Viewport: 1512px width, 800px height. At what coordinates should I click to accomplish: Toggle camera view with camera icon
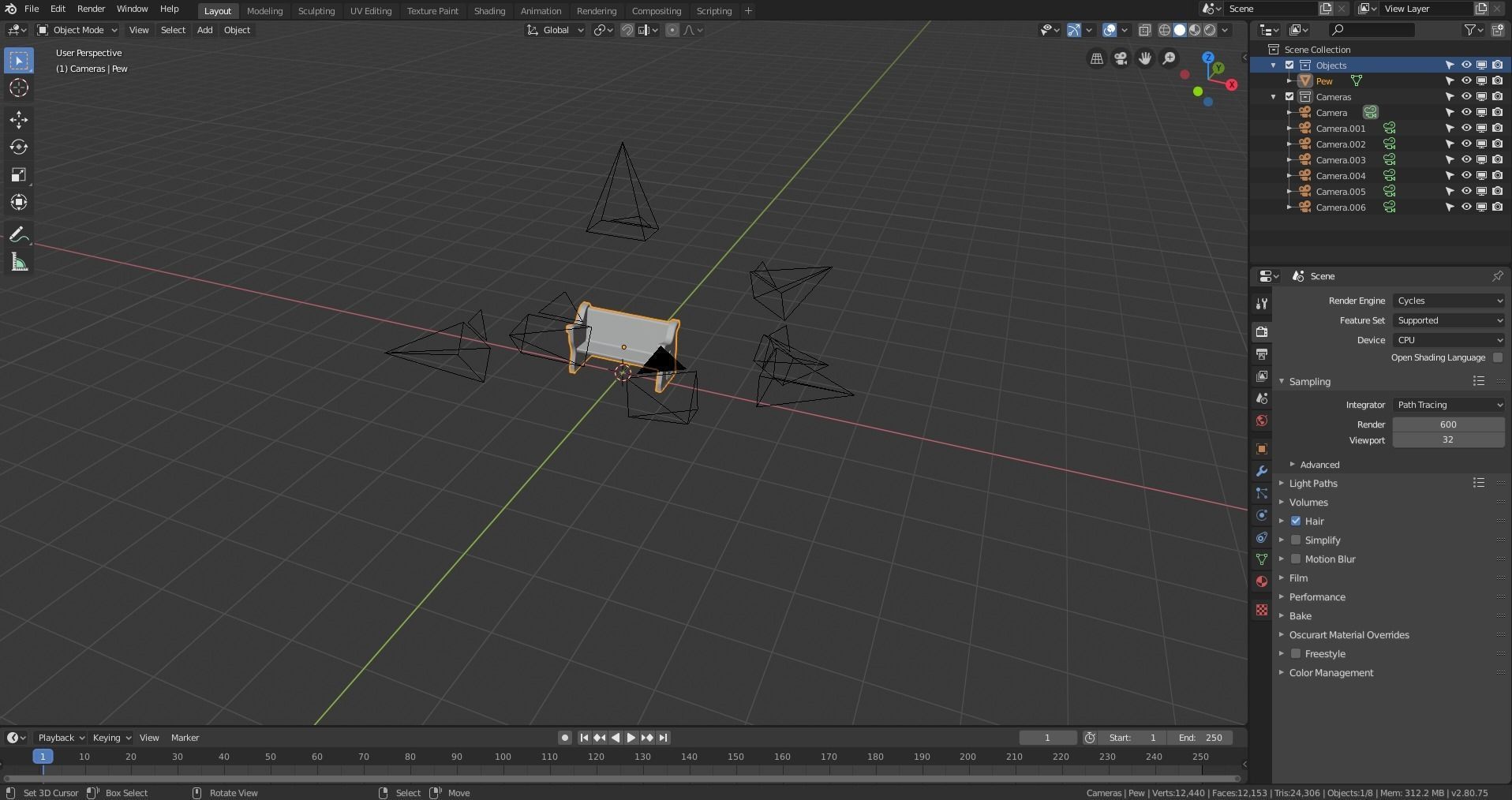[1121, 58]
